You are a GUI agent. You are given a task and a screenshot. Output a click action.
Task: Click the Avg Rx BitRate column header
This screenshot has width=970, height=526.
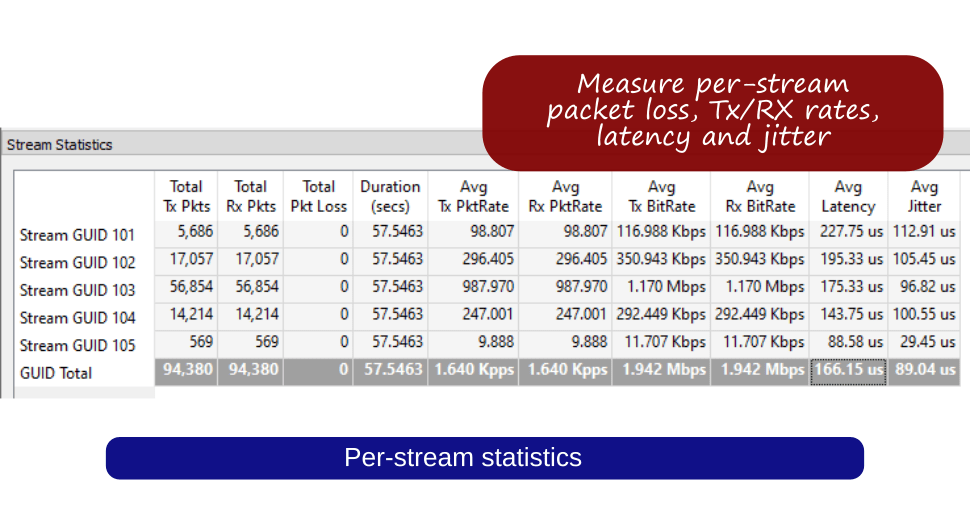760,196
